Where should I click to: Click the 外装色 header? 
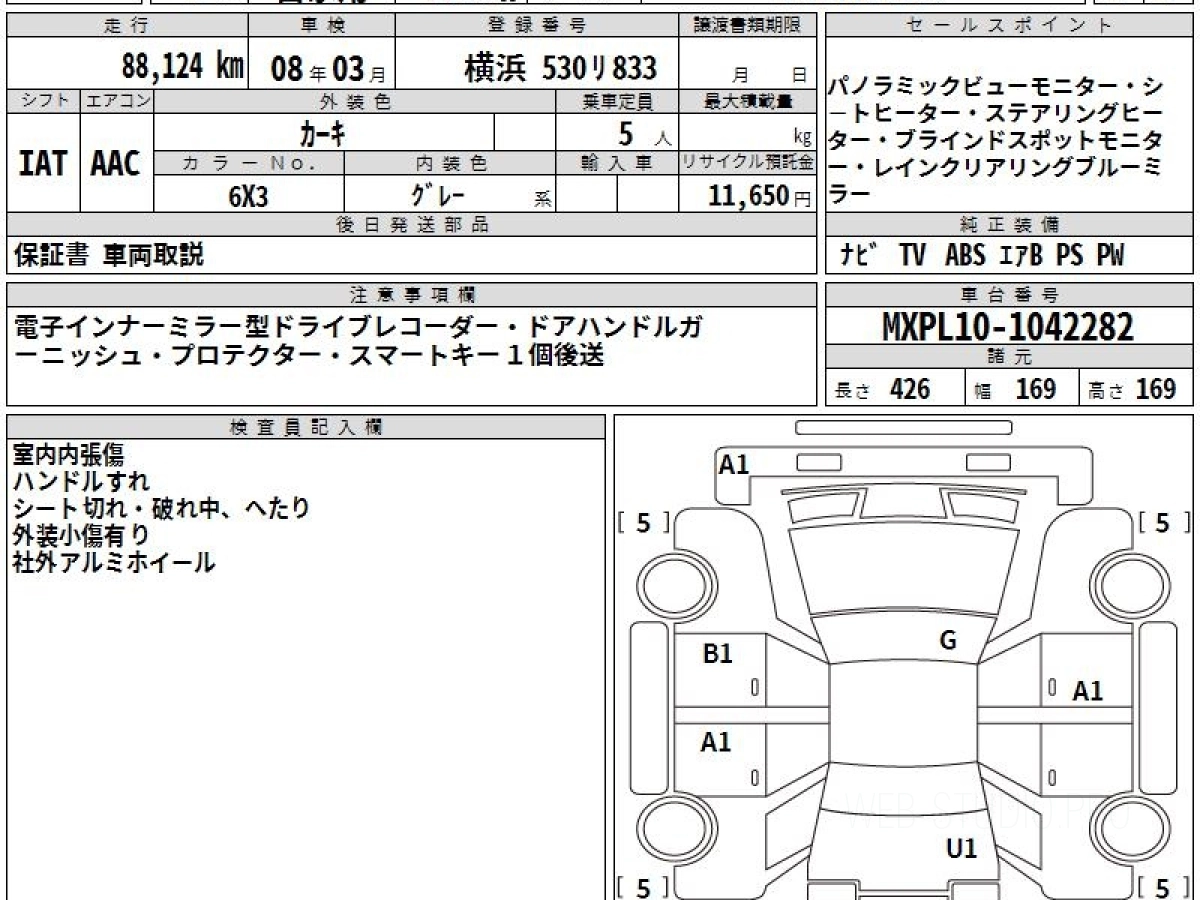coord(355,101)
